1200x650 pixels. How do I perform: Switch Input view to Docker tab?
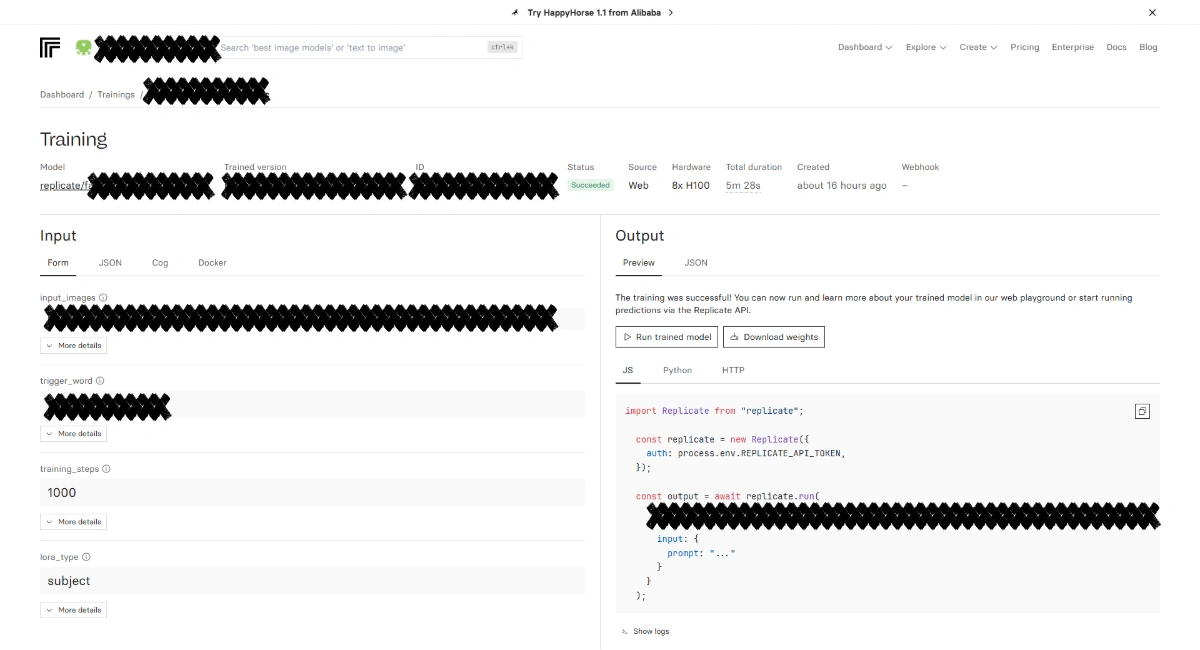point(212,263)
